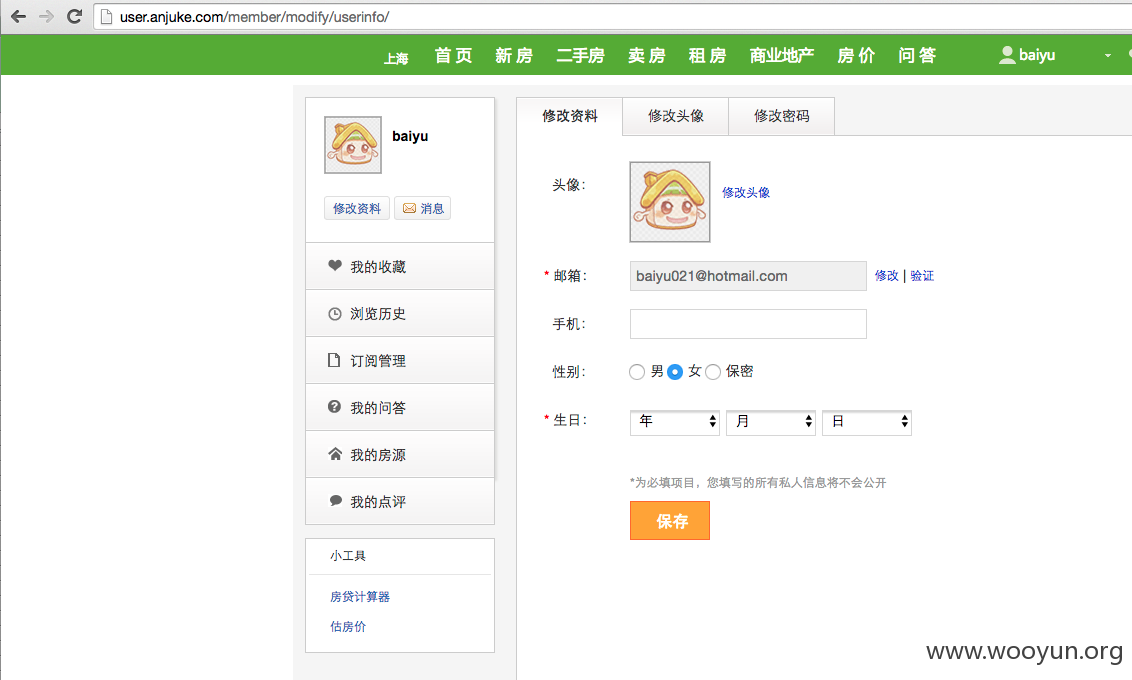The width and height of the screenshot is (1132, 680).
Task: Click the 手机 phone number input field
Action: coord(748,324)
